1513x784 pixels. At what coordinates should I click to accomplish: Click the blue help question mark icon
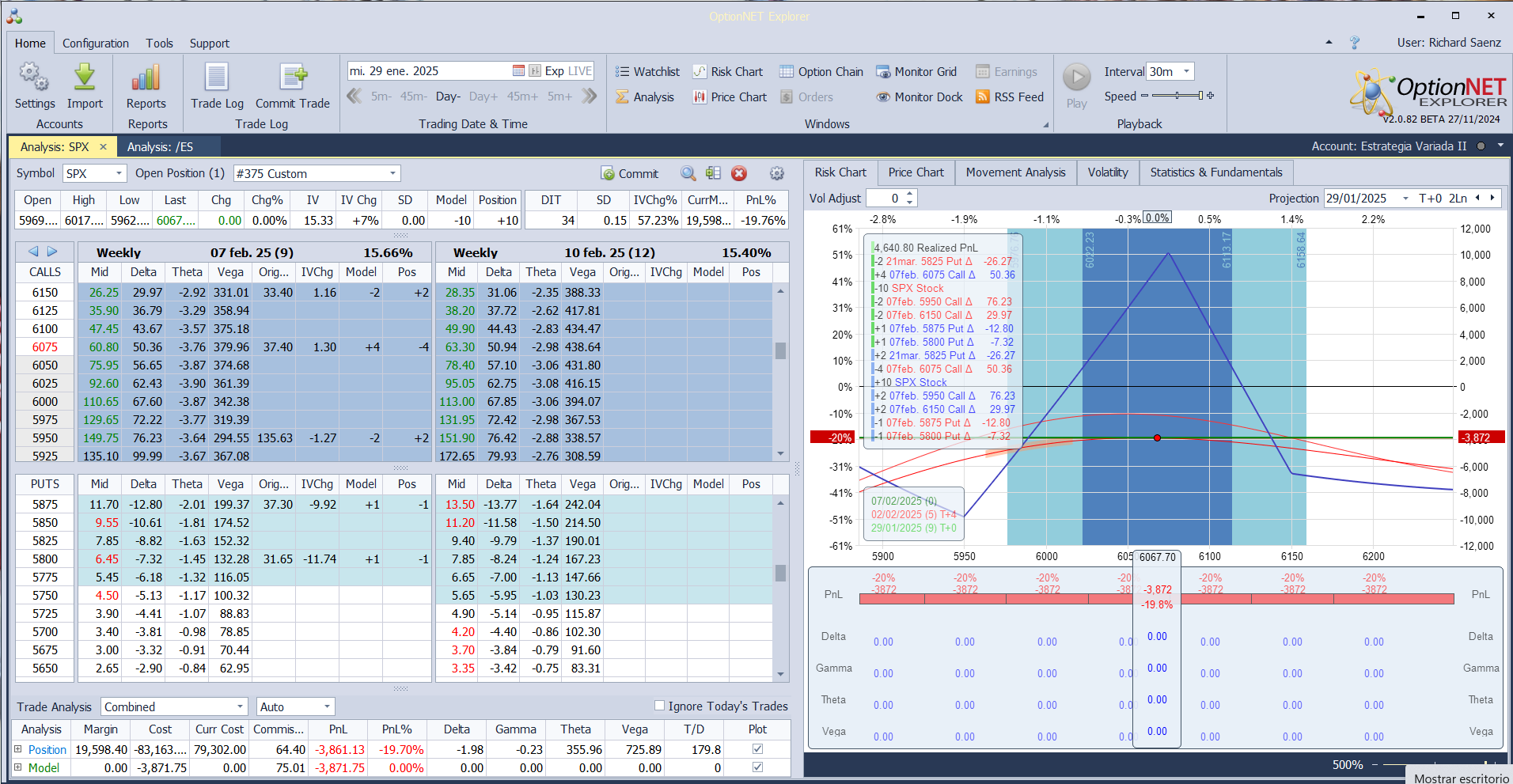pyautogui.click(x=1355, y=43)
